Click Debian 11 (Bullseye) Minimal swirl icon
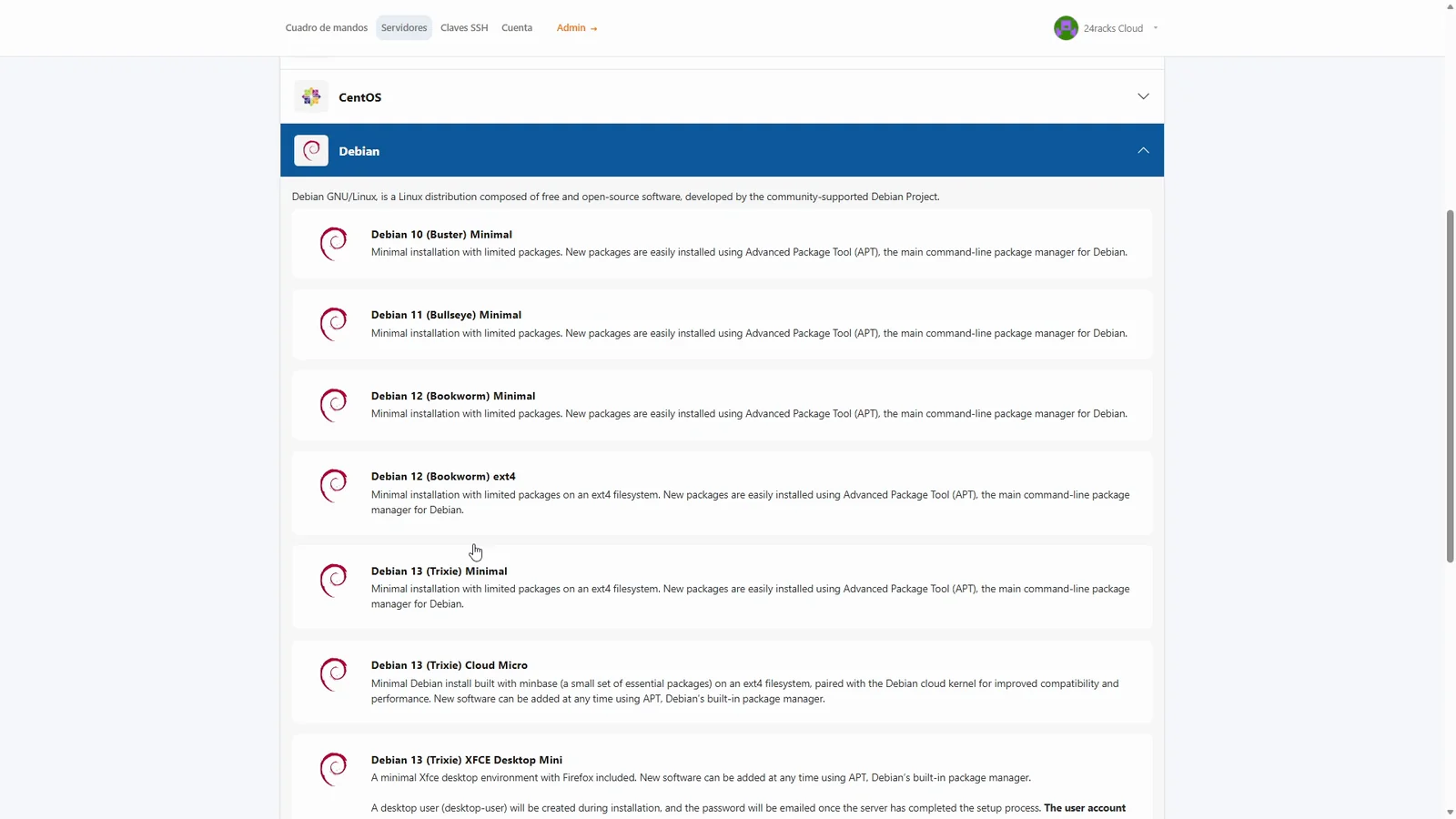The width and height of the screenshot is (1456, 819). click(334, 324)
